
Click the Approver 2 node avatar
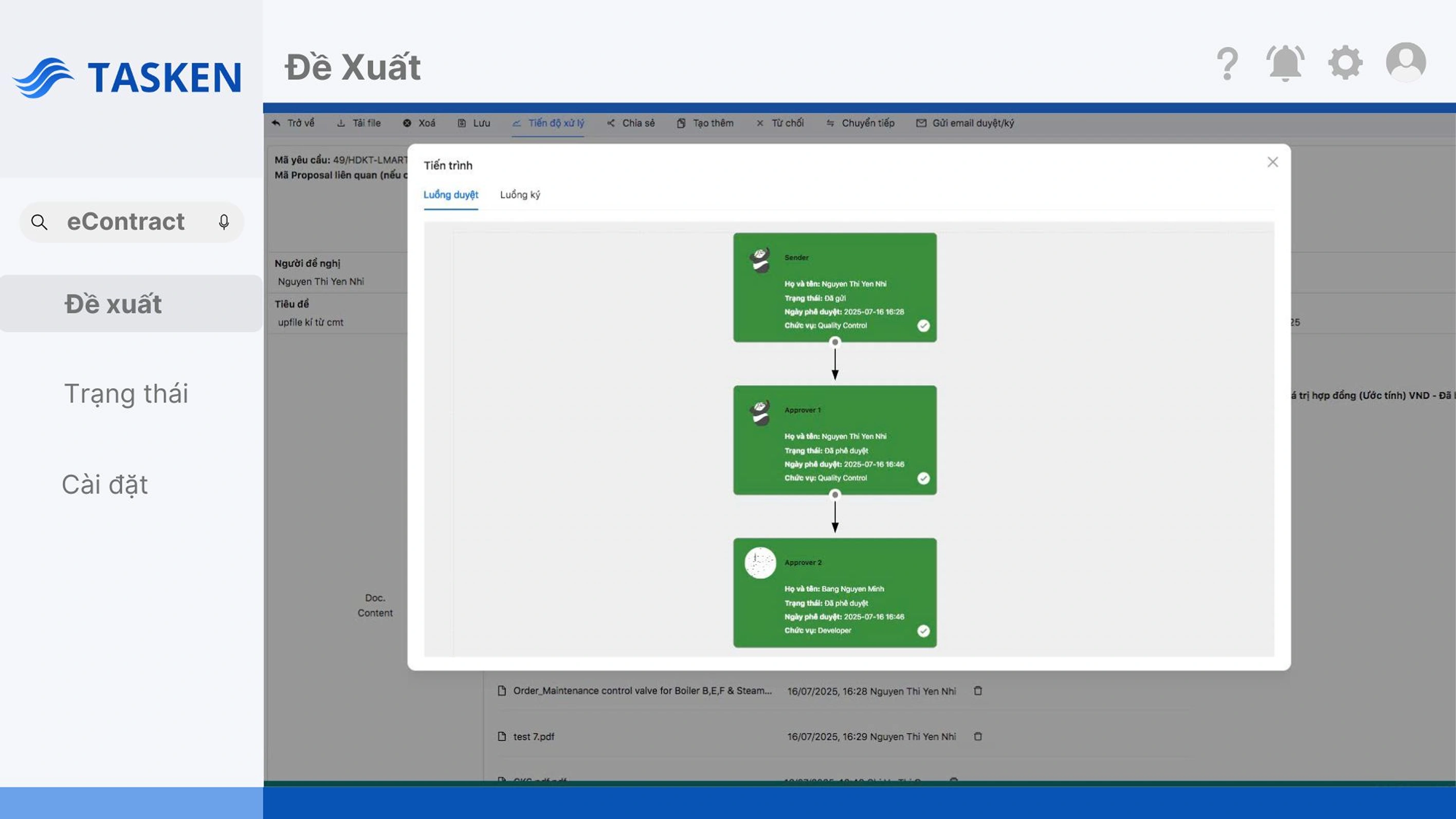pos(760,563)
